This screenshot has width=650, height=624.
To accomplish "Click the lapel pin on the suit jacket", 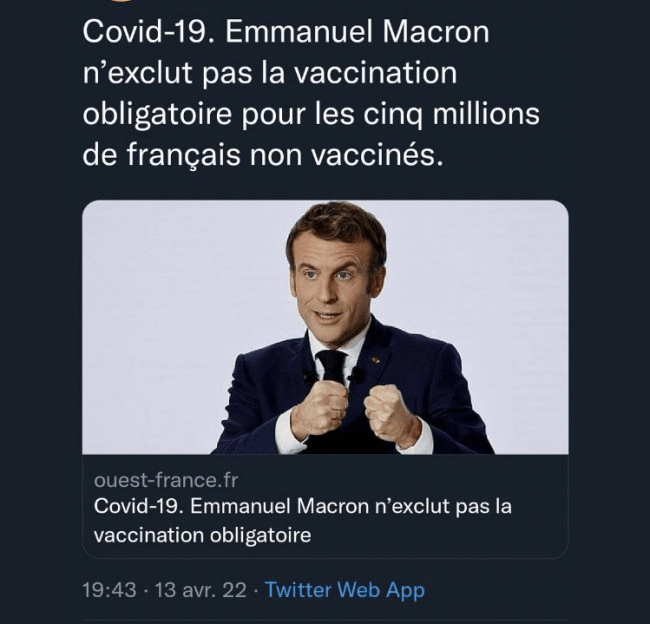I will 376,359.
